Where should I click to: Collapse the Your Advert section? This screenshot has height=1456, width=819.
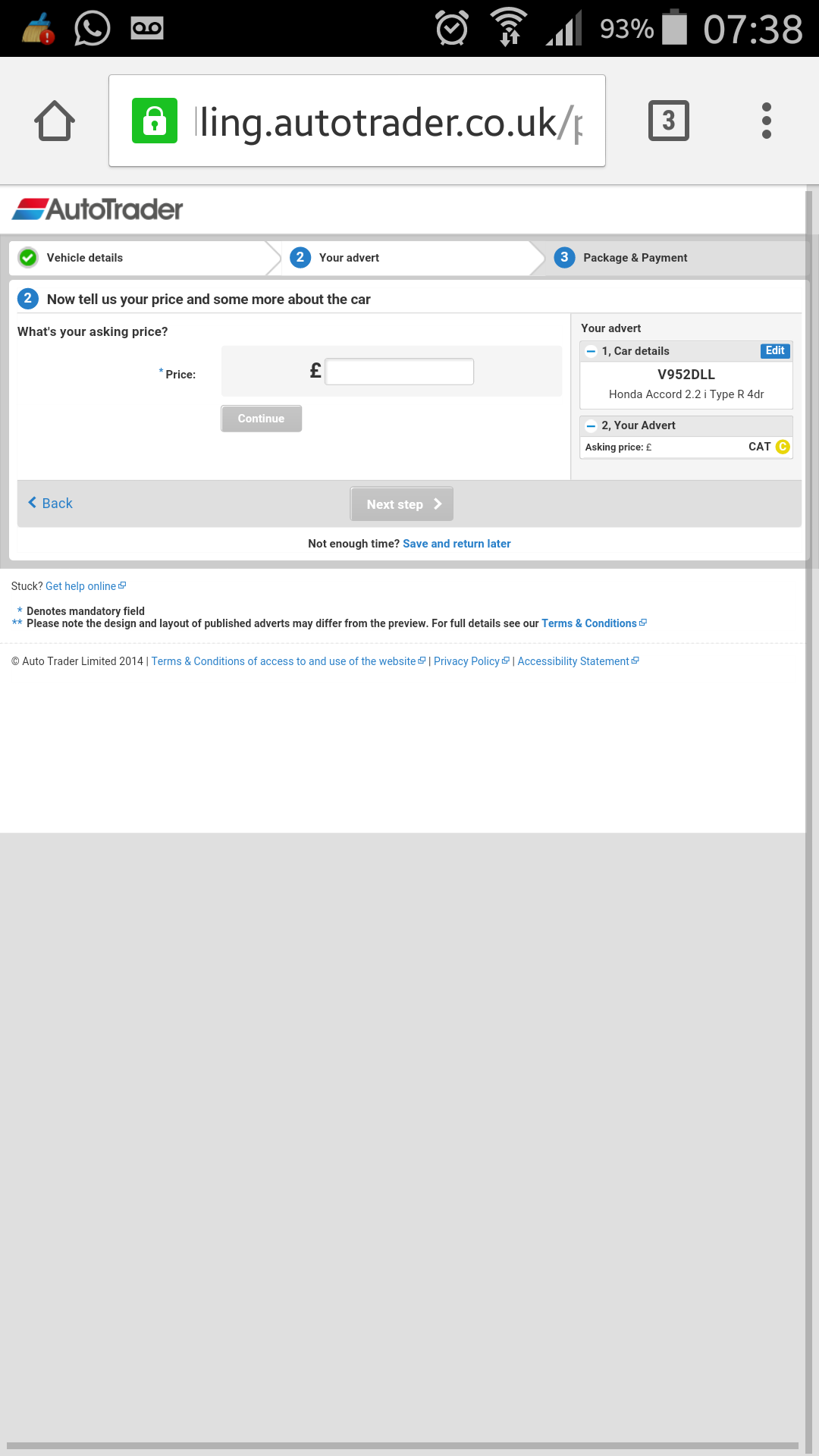click(591, 425)
